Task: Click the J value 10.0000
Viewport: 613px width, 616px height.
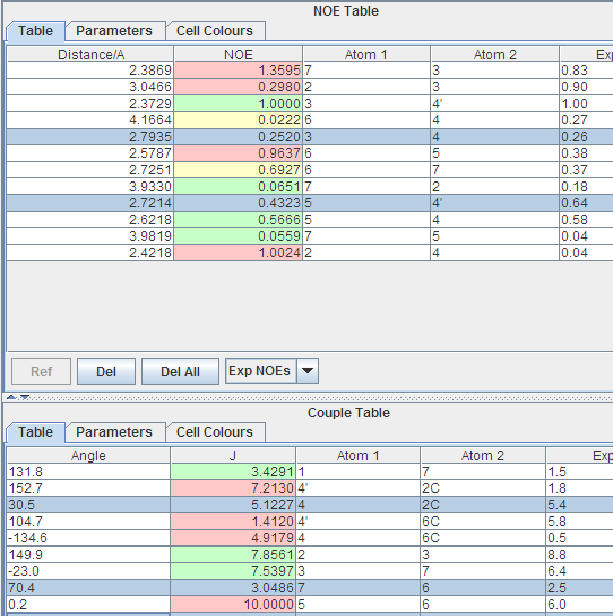Action: (233, 604)
